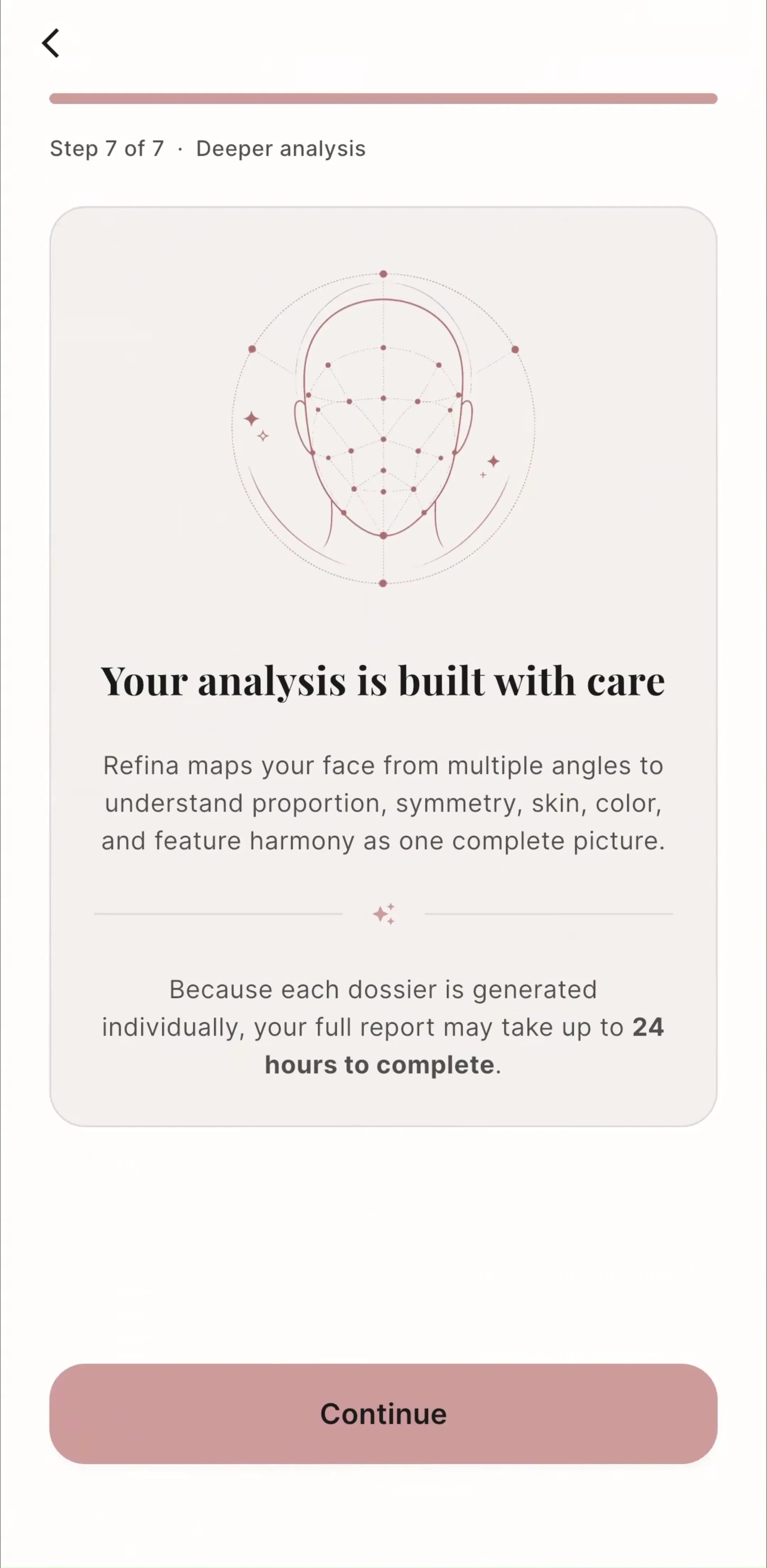Click 'Your analysis is built with care' heading
767x1568 pixels.
[x=382, y=681]
